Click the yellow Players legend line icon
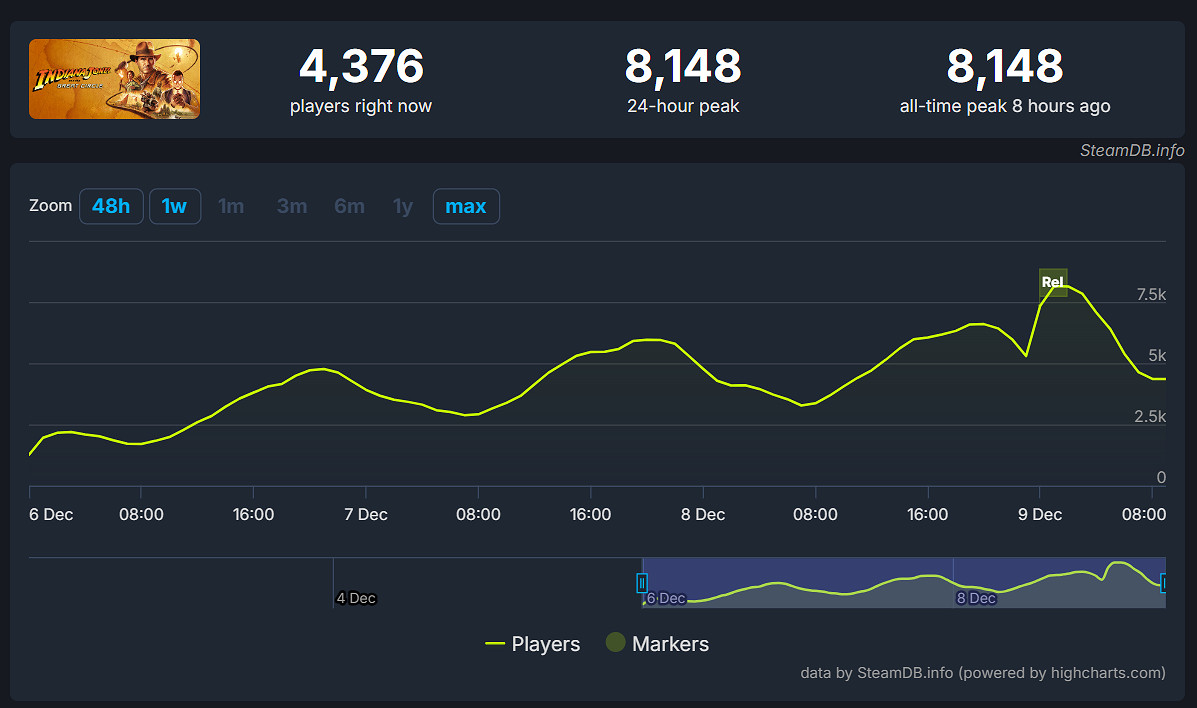 point(495,644)
